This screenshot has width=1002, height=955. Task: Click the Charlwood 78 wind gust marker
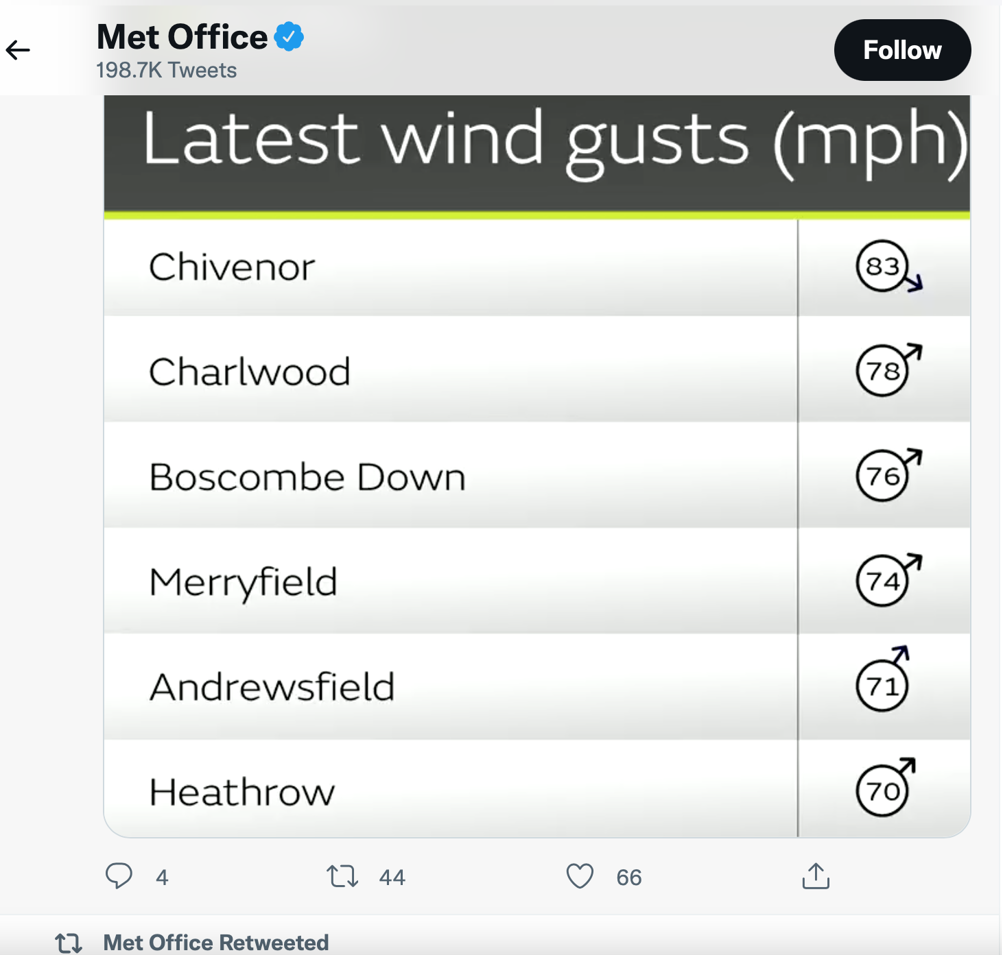pyautogui.click(x=888, y=370)
